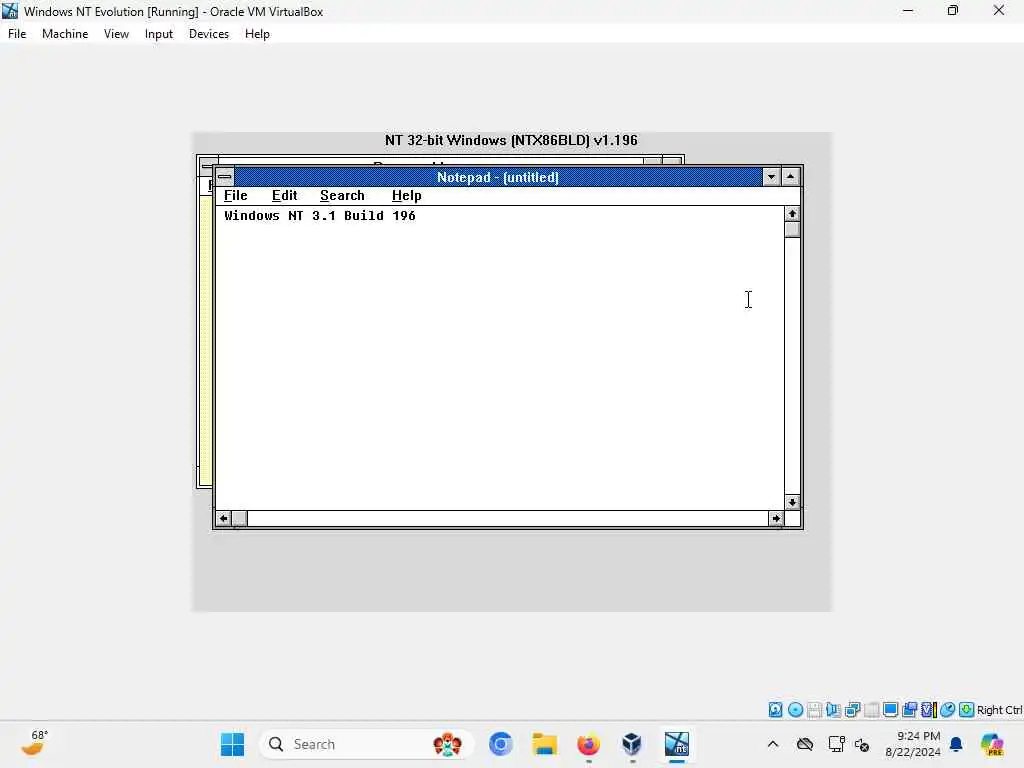Click the display monitor status icon
1024x768 pixels.
[x=890, y=710]
